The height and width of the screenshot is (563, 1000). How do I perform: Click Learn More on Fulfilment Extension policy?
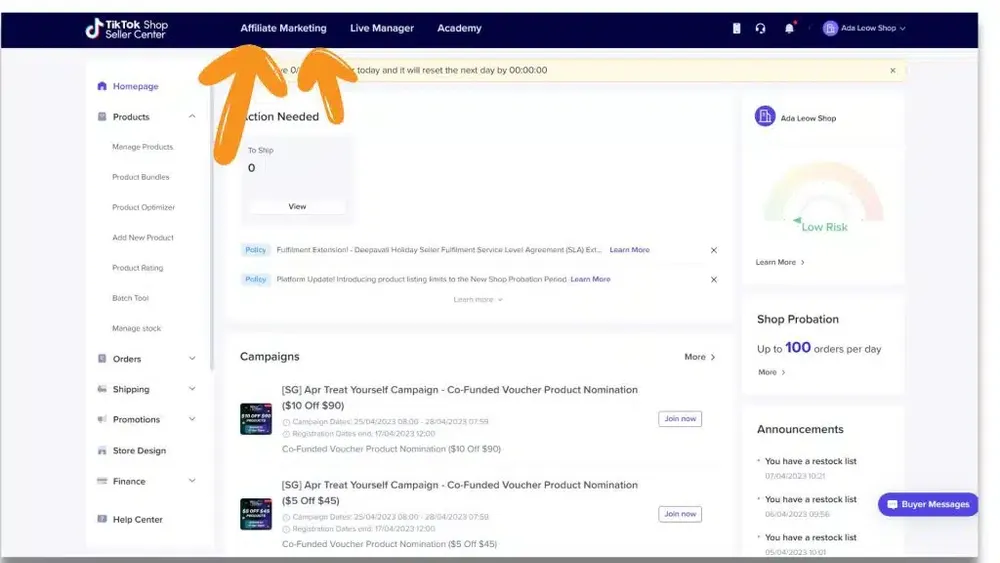[629, 250]
